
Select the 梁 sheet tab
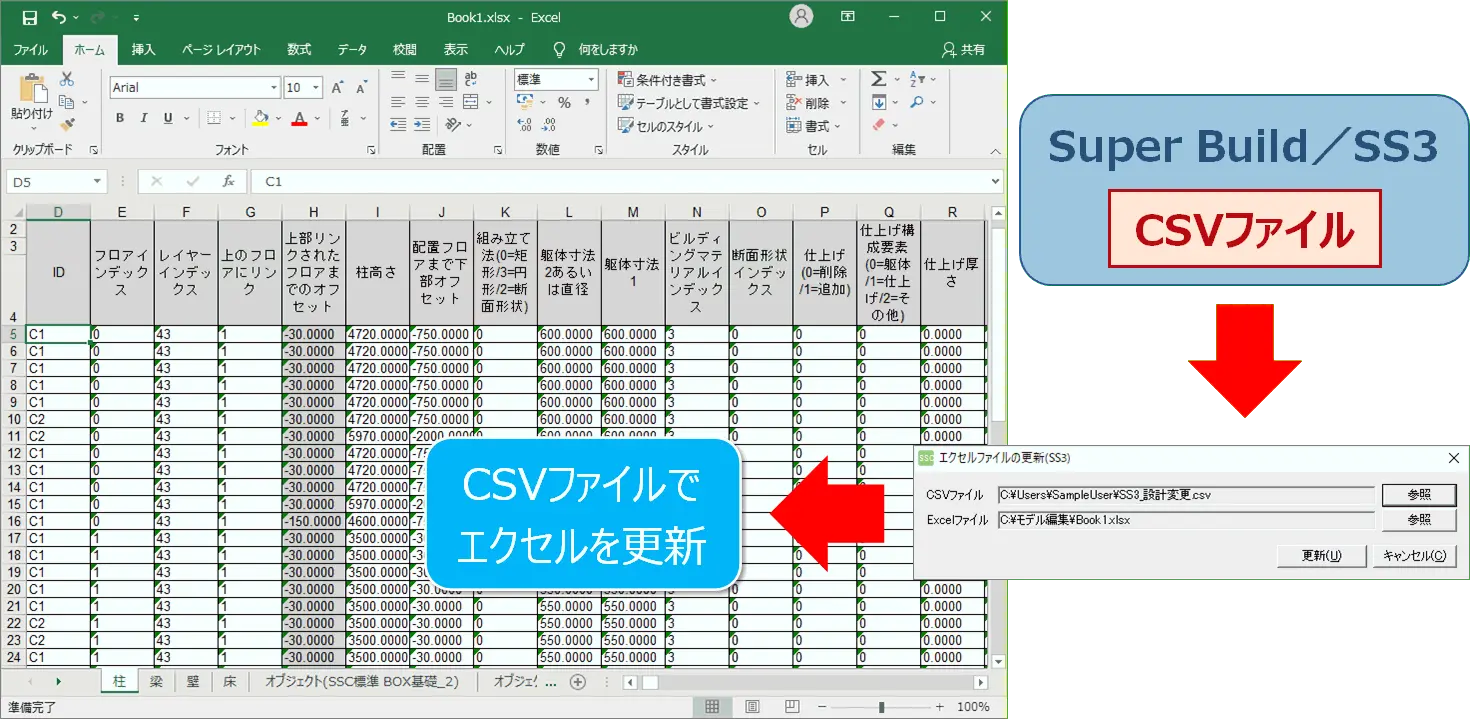(155, 682)
